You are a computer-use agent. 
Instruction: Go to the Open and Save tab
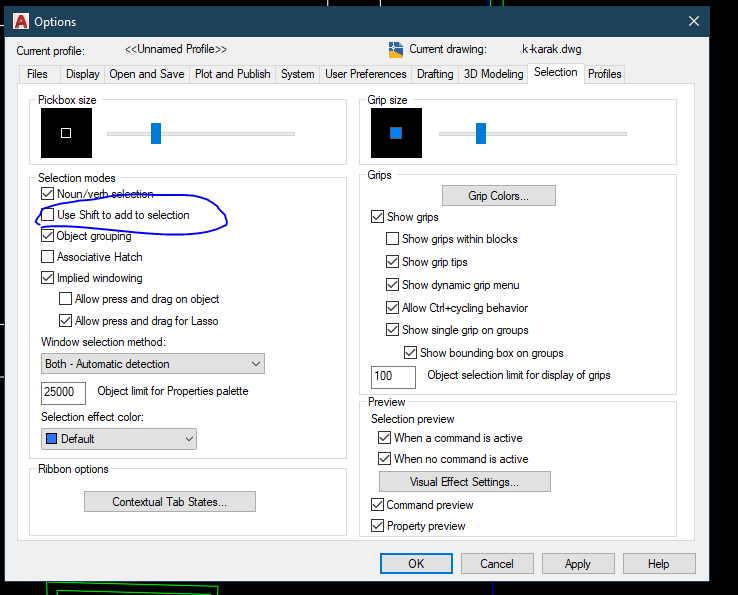[x=147, y=74]
